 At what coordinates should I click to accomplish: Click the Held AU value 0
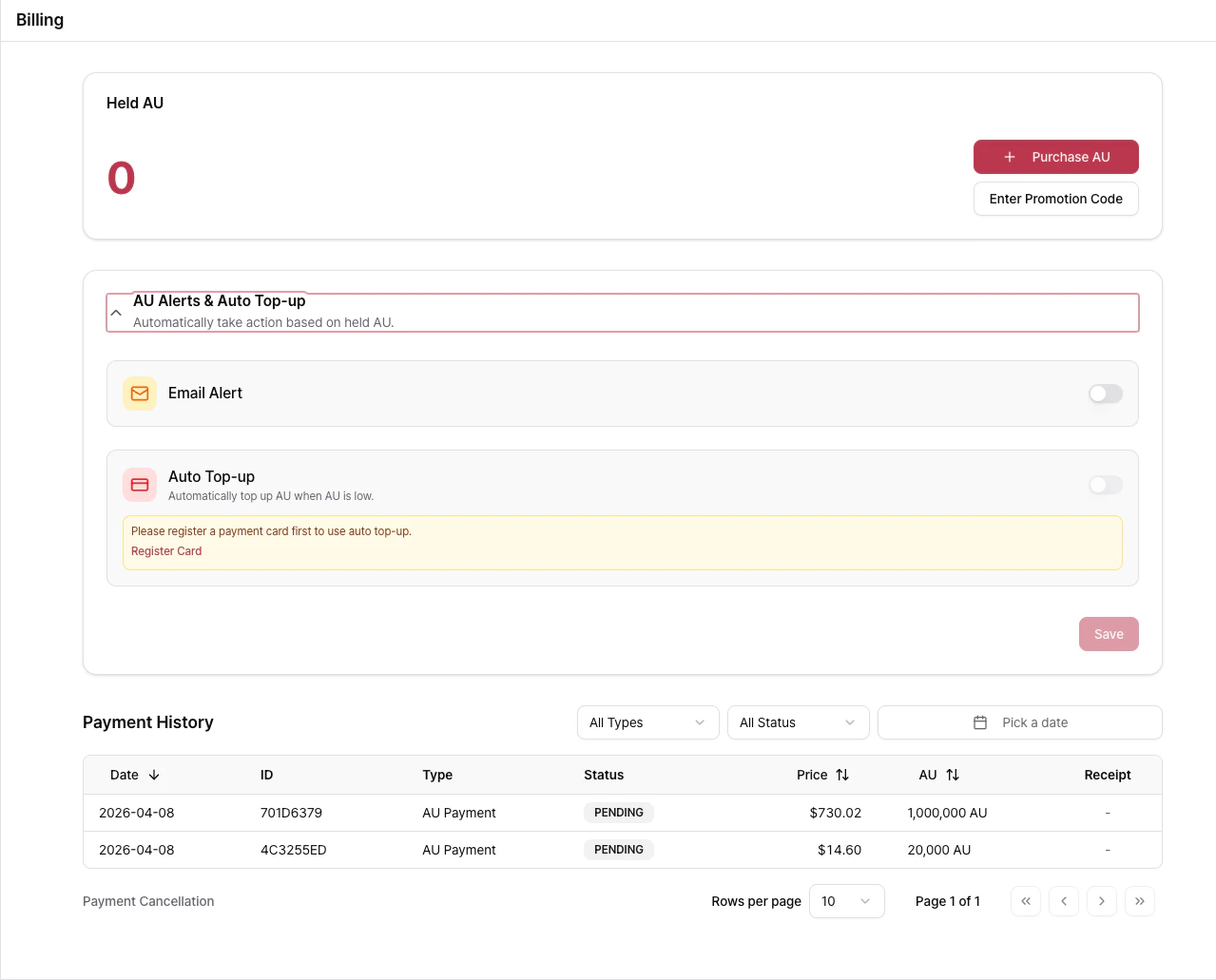coord(122,178)
